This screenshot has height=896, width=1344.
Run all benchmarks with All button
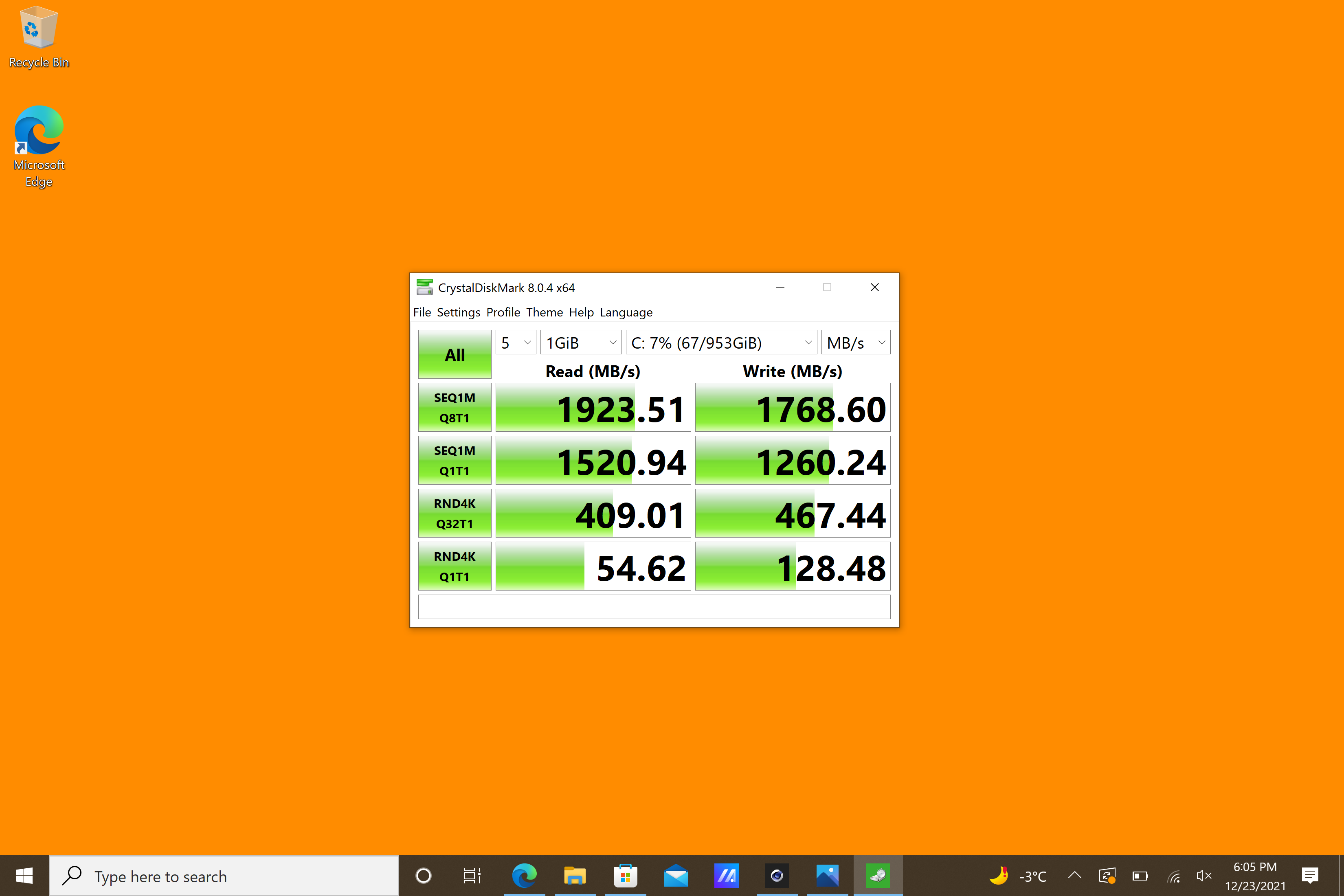click(455, 355)
